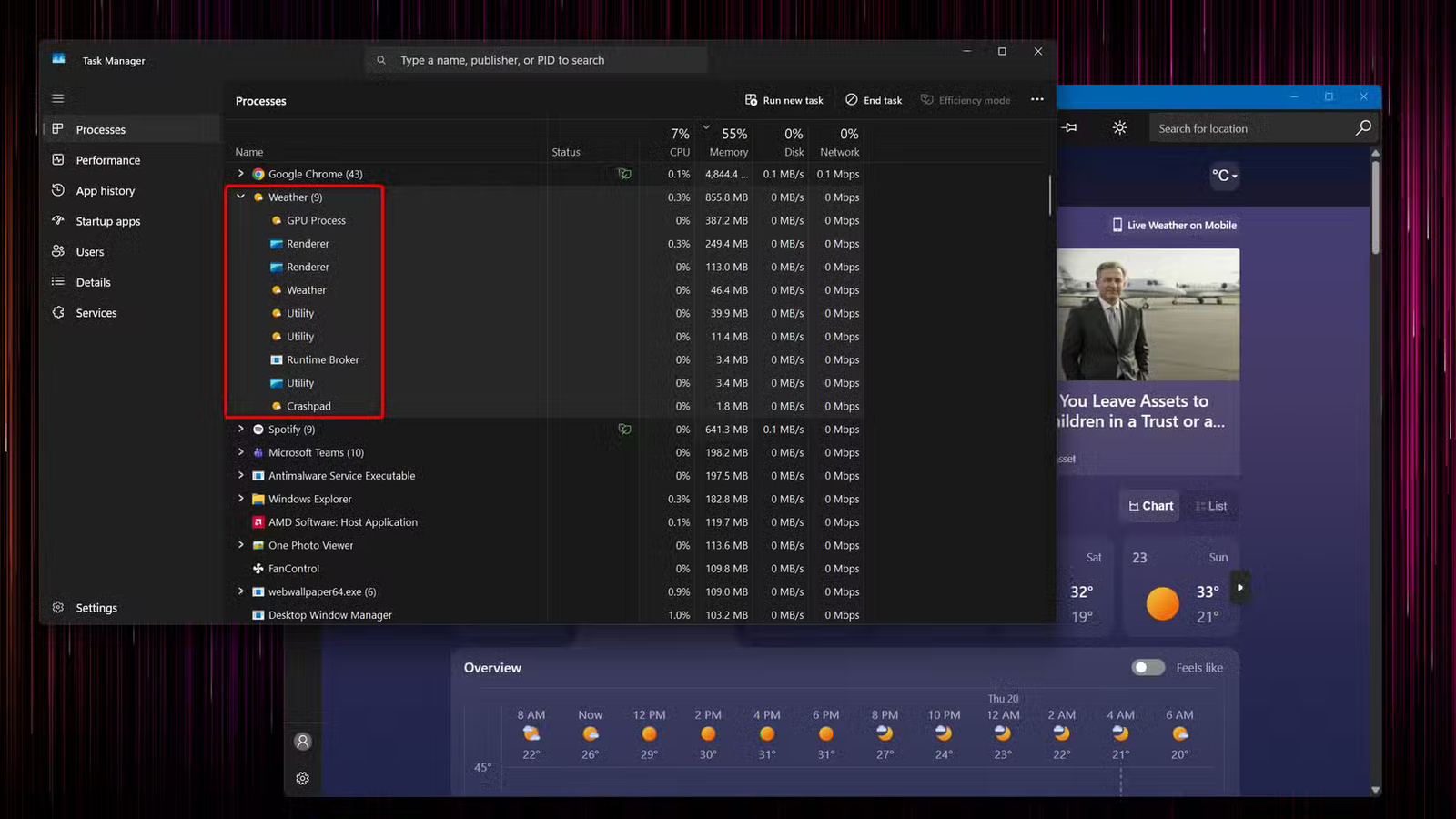Image resolution: width=1456 pixels, height=819 pixels.
Task: Open Weather settings gear icon
Action: [303, 778]
